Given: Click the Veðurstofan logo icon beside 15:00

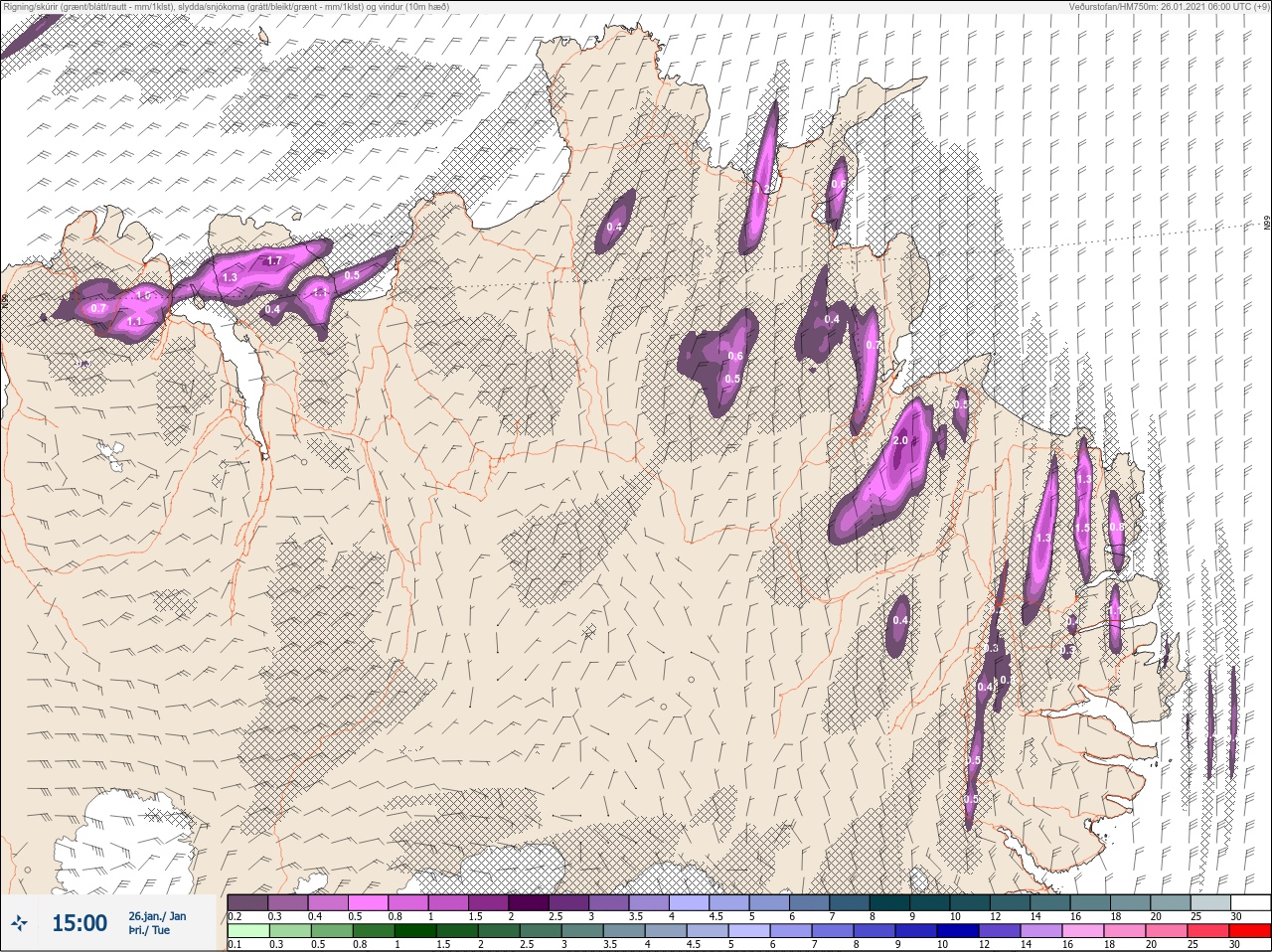Looking at the screenshot, I should (19, 923).
